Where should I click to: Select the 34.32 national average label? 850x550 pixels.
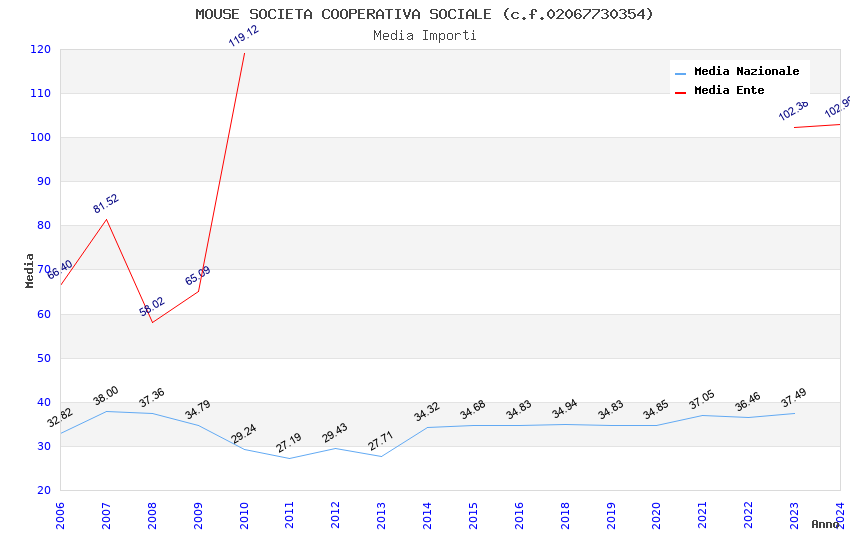click(427, 412)
